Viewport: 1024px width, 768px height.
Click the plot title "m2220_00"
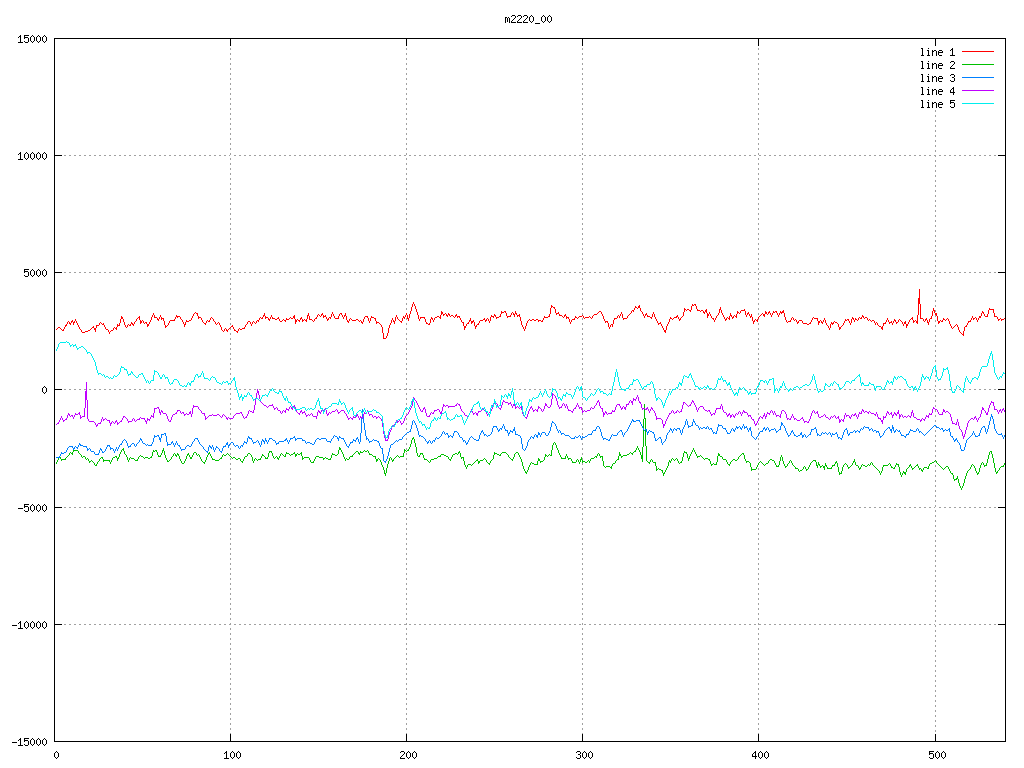[528, 19]
